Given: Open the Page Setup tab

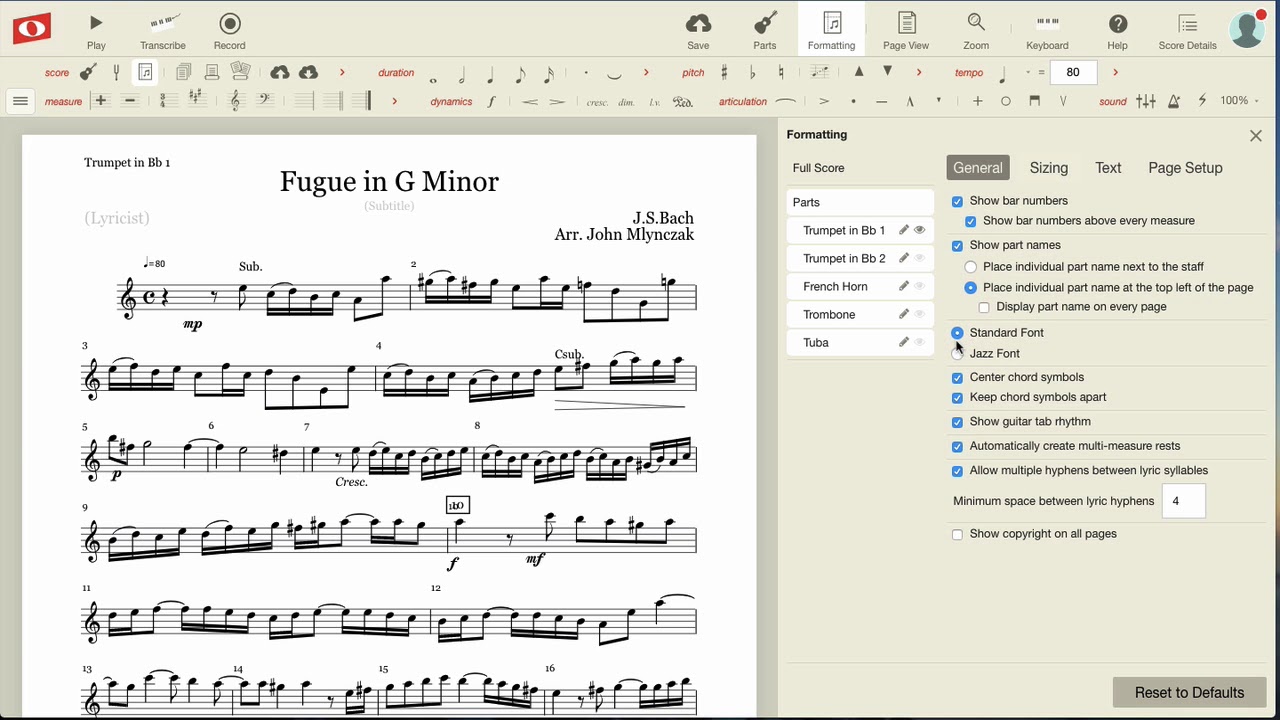Looking at the screenshot, I should (1185, 168).
